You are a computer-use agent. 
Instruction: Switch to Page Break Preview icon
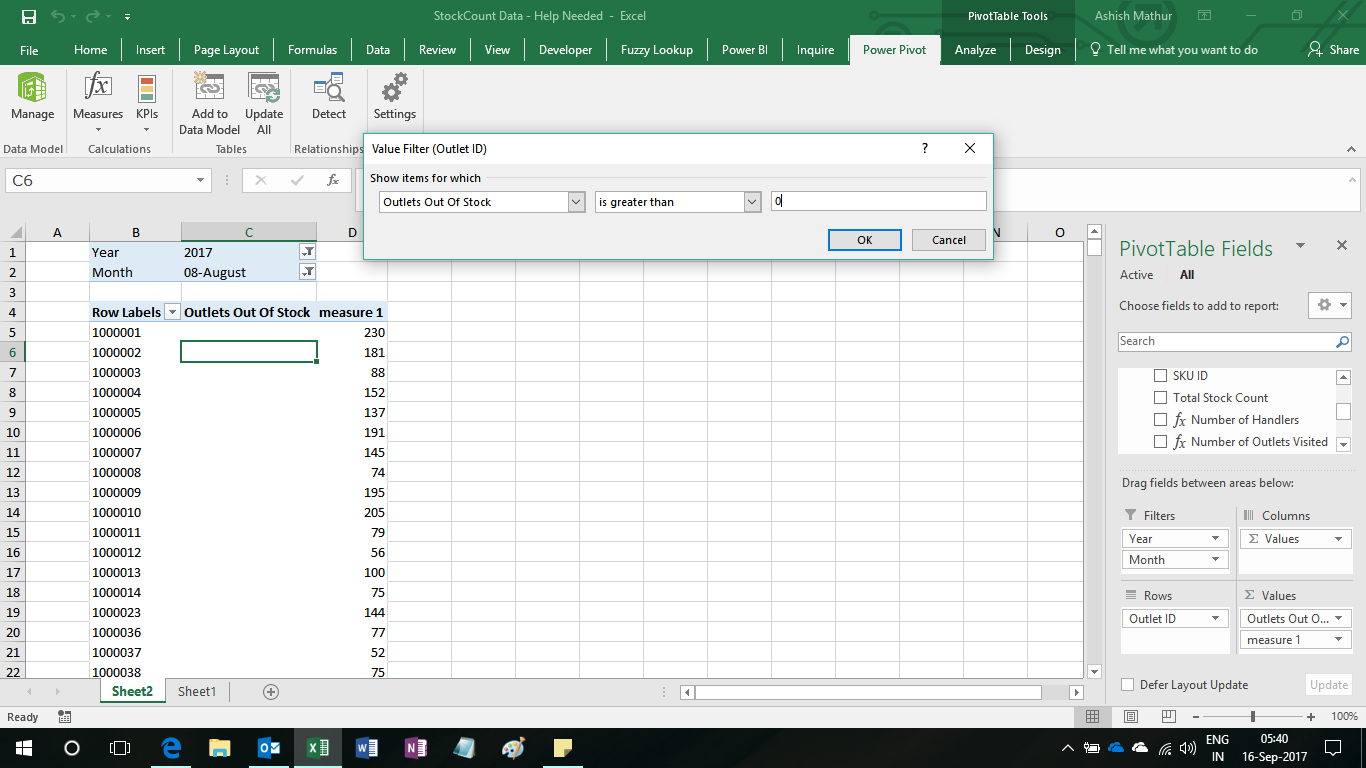(x=1167, y=717)
